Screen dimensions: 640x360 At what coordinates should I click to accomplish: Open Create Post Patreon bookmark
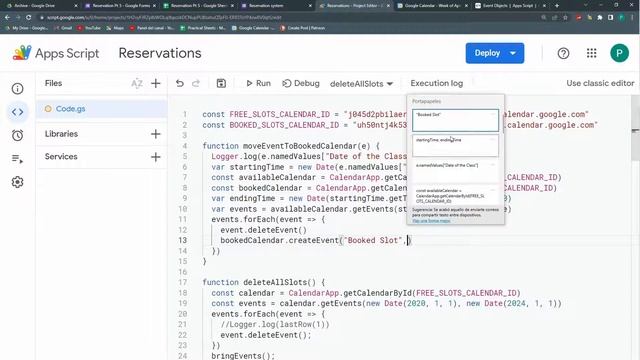(302, 28)
